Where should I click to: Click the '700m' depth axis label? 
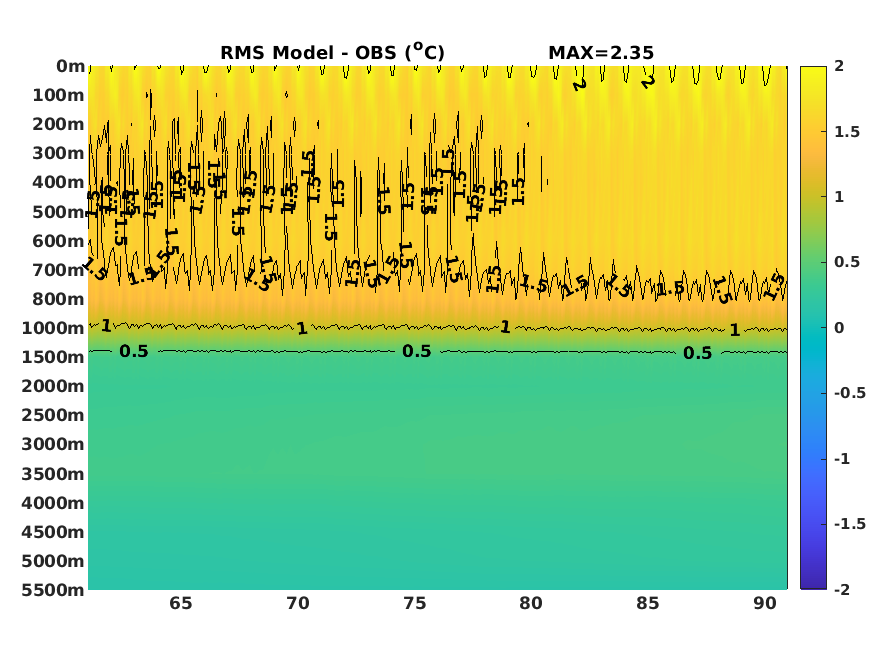58,269
